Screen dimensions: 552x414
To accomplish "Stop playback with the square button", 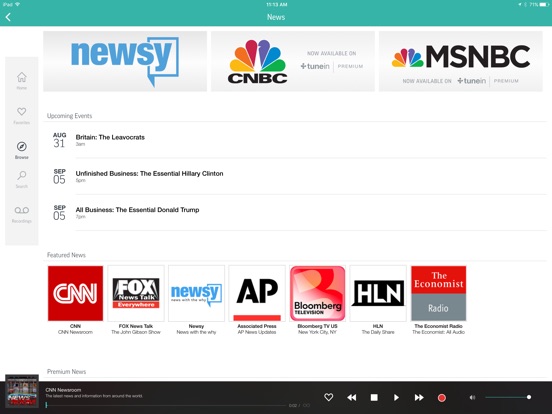I will (374, 397).
